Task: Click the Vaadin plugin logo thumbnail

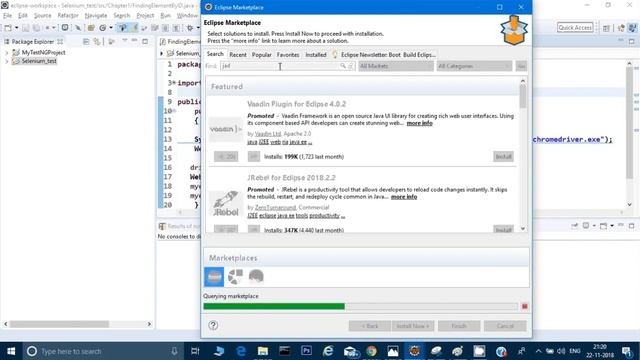Action: click(x=225, y=129)
